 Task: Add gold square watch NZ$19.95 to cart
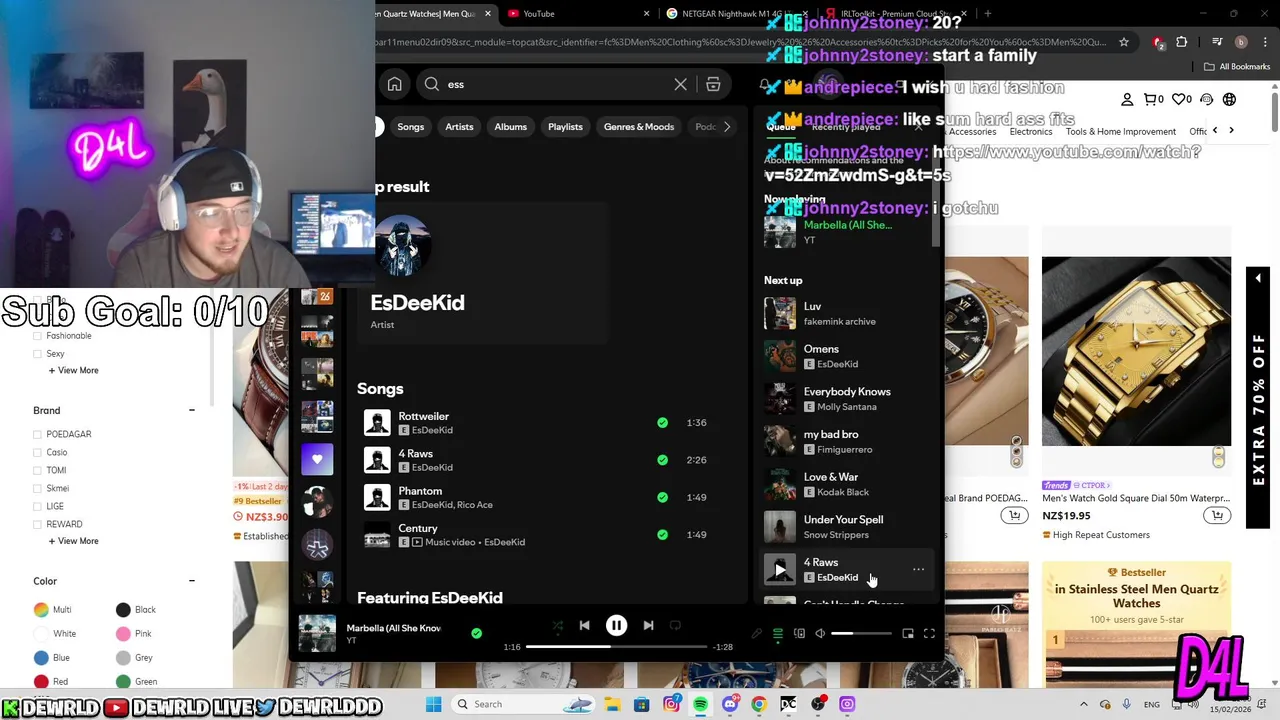(1217, 516)
